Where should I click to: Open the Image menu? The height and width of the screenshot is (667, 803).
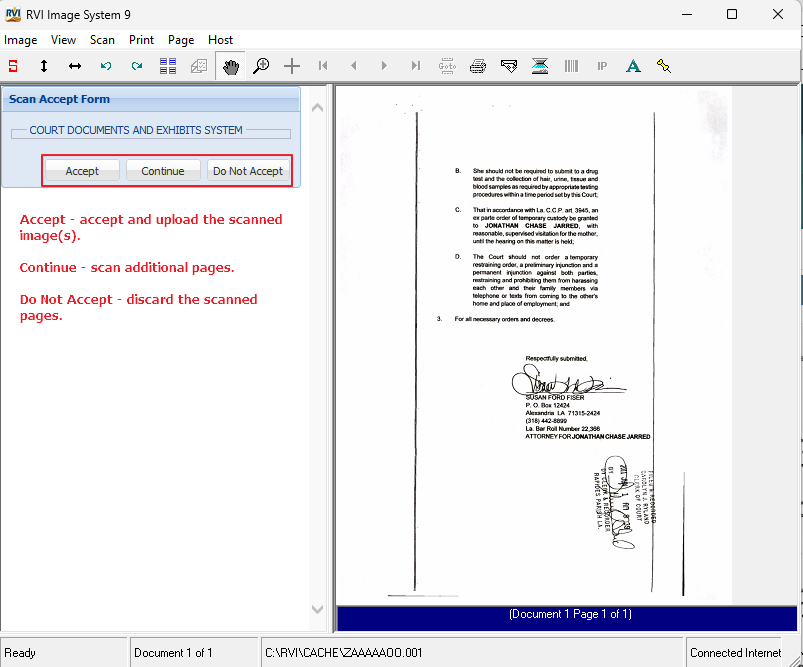(x=20, y=40)
